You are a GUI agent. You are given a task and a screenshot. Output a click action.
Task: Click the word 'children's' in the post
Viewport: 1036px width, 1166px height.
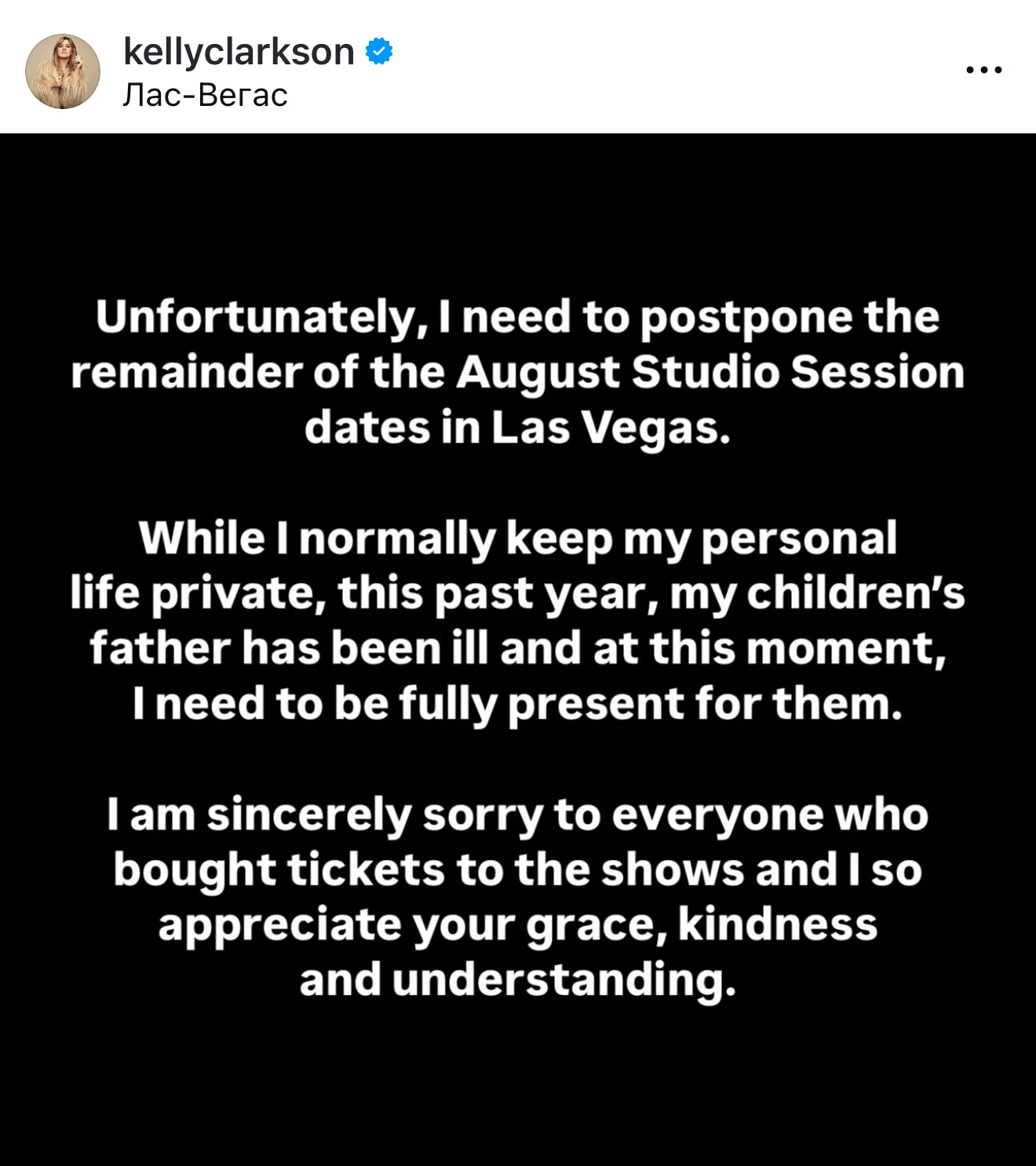855,594
